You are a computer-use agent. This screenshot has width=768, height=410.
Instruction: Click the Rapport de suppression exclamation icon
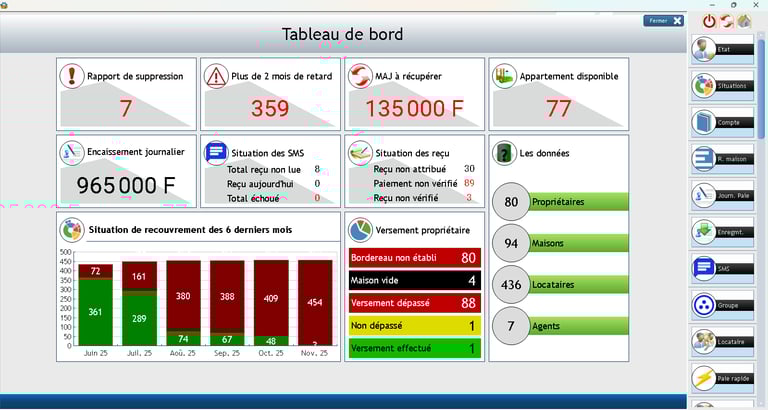coord(72,76)
